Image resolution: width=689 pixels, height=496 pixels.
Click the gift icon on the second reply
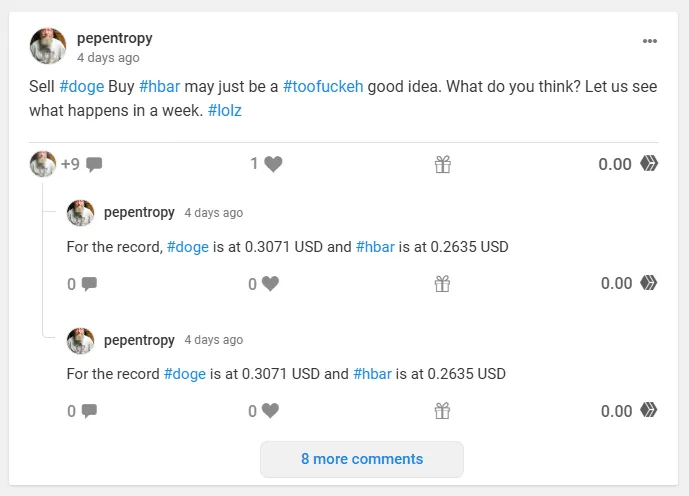(x=442, y=411)
